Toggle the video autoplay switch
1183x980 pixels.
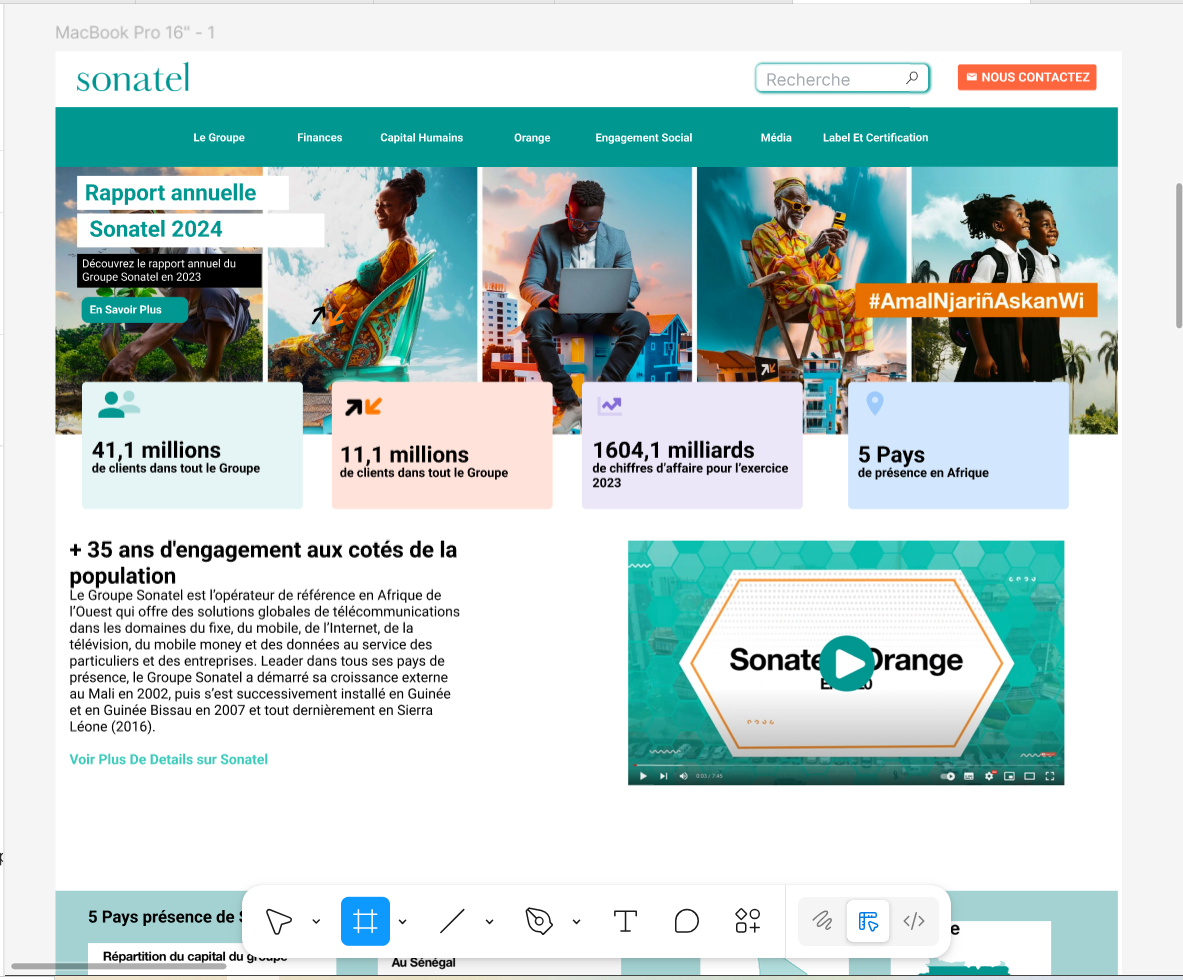[x=948, y=776]
